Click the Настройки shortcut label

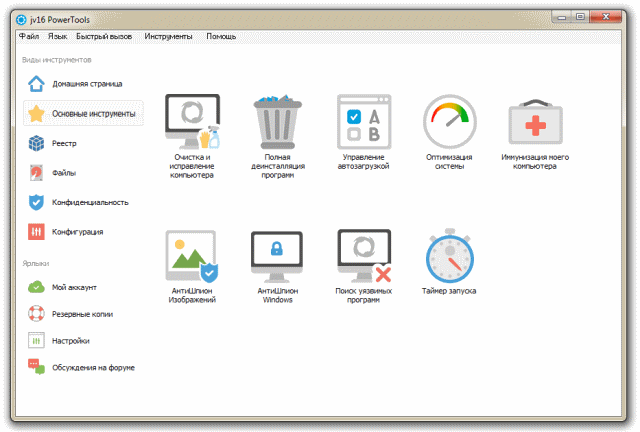click(71, 341)
